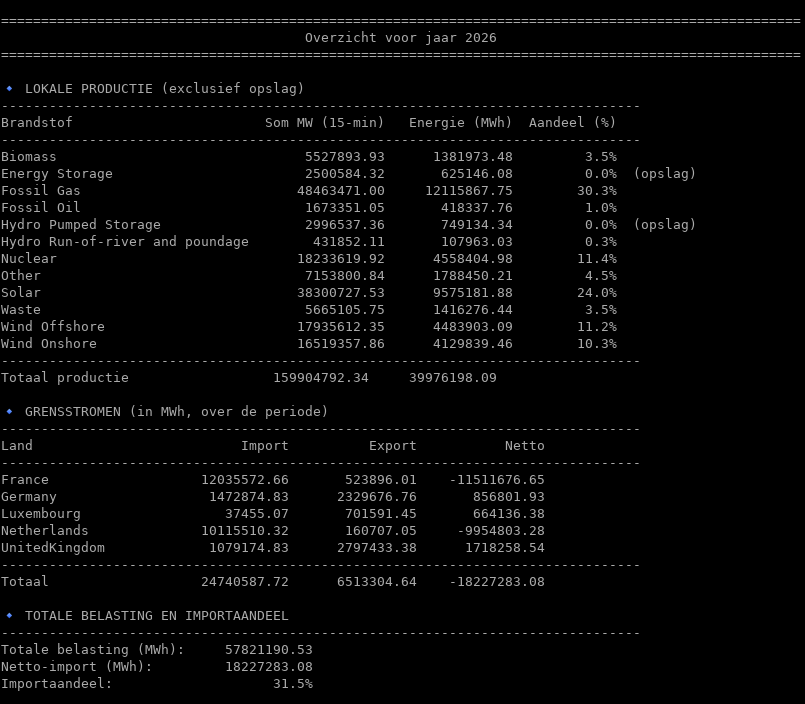Select the "Germany" row label

[x=29, y=497]
